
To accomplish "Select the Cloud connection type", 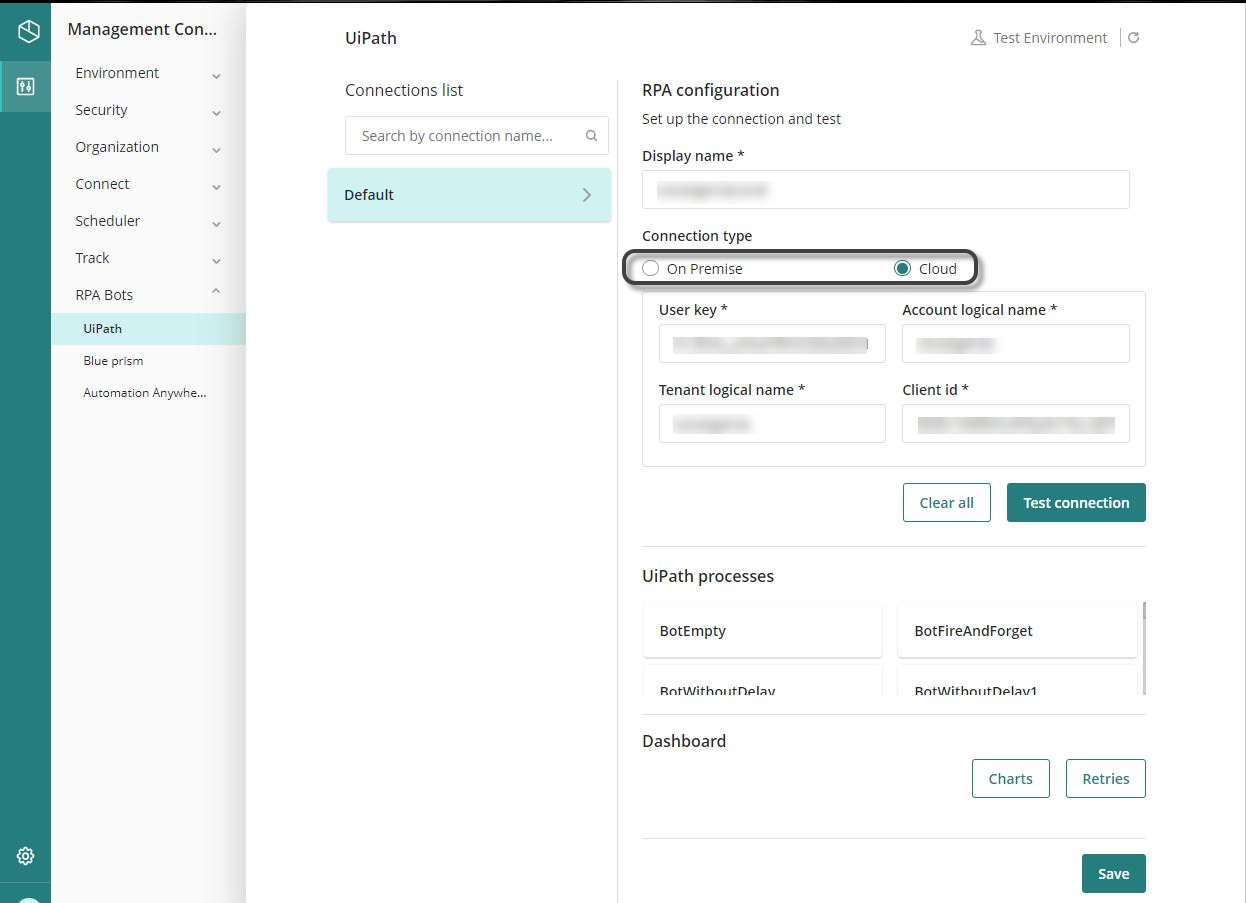I will click(x=902, y=268).
